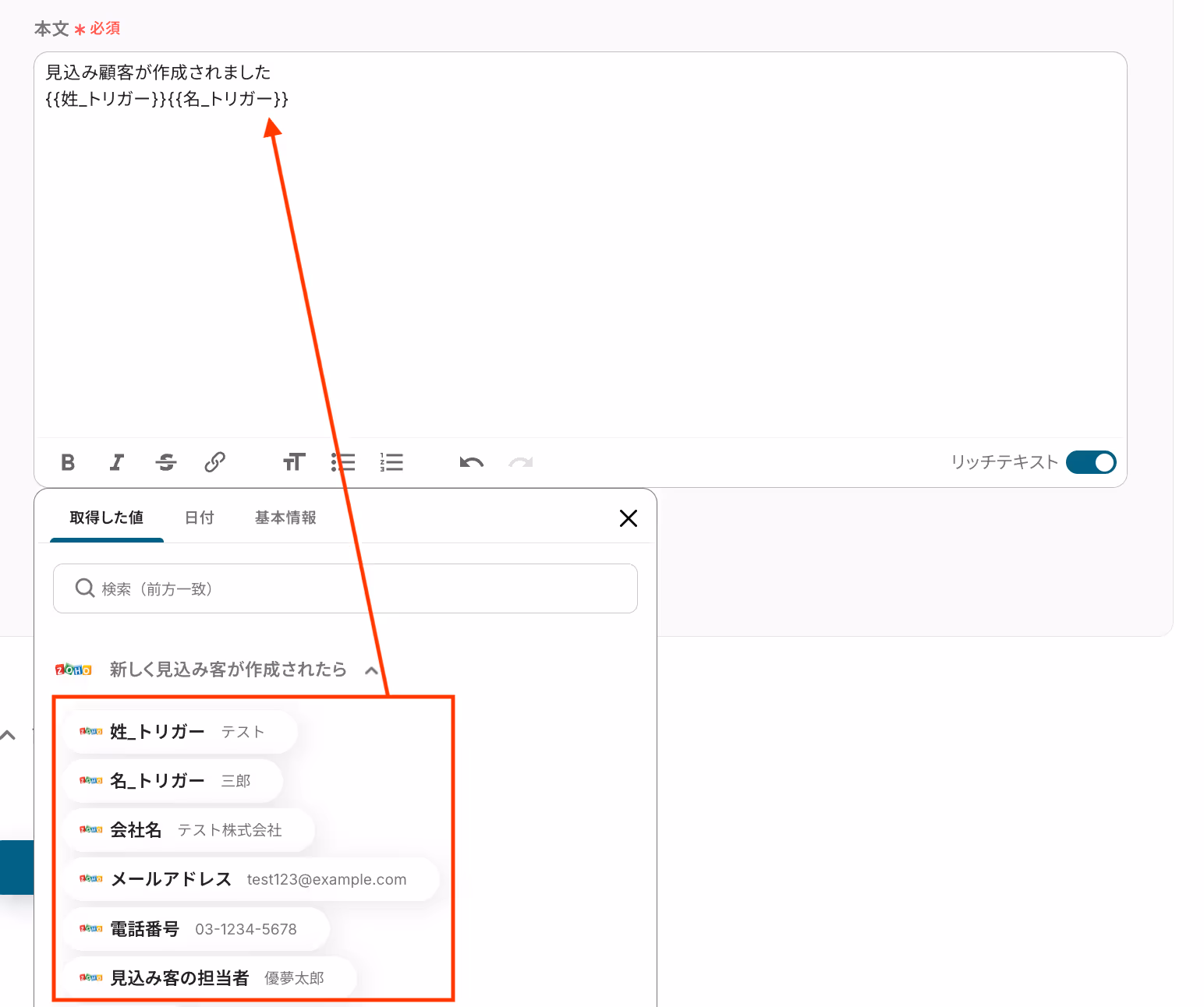
Task: Insert the 名_トリガー value
Action: (173, 781)
